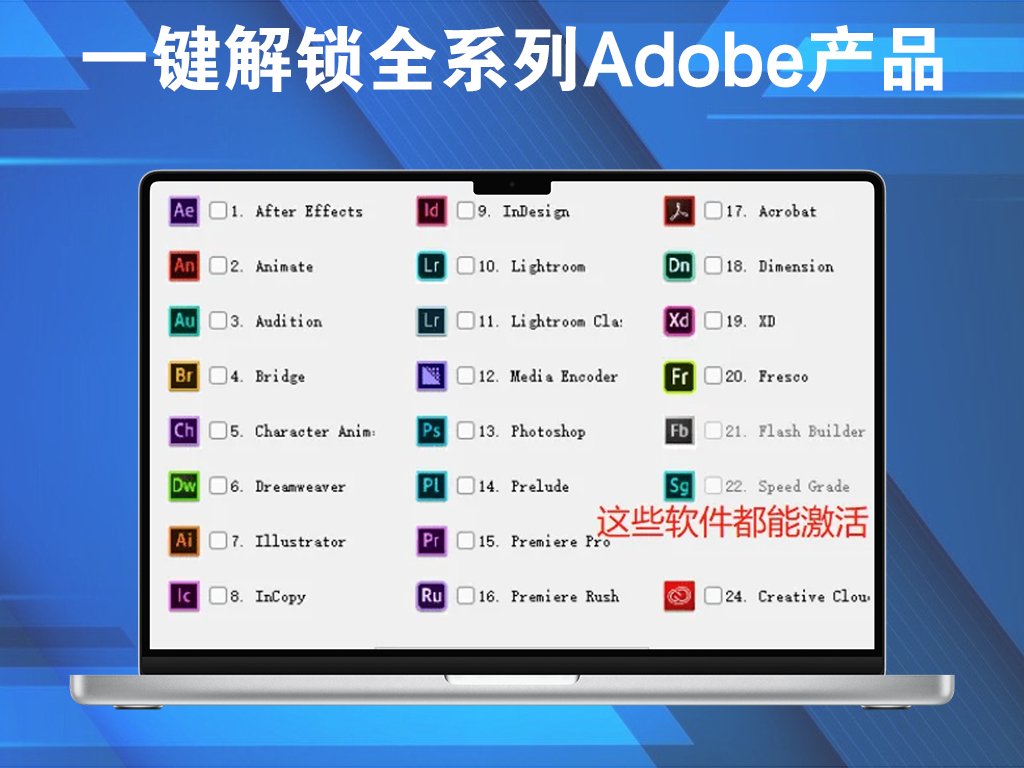1024x768 pixels.
Task: Click the After Effects Ae icon
Action: click(x=184, y=211)
